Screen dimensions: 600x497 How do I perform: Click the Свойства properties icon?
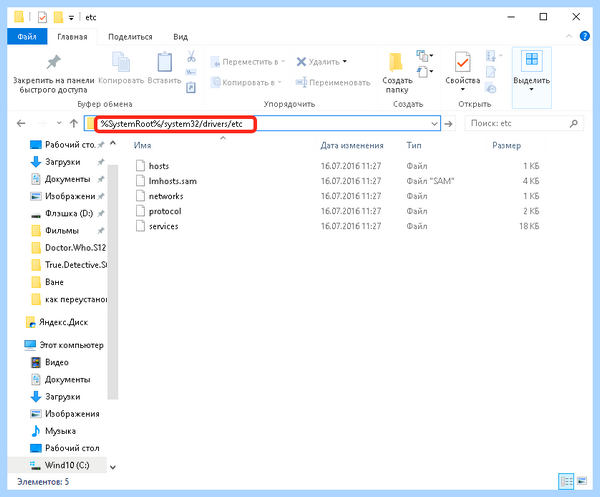point(463,62)
